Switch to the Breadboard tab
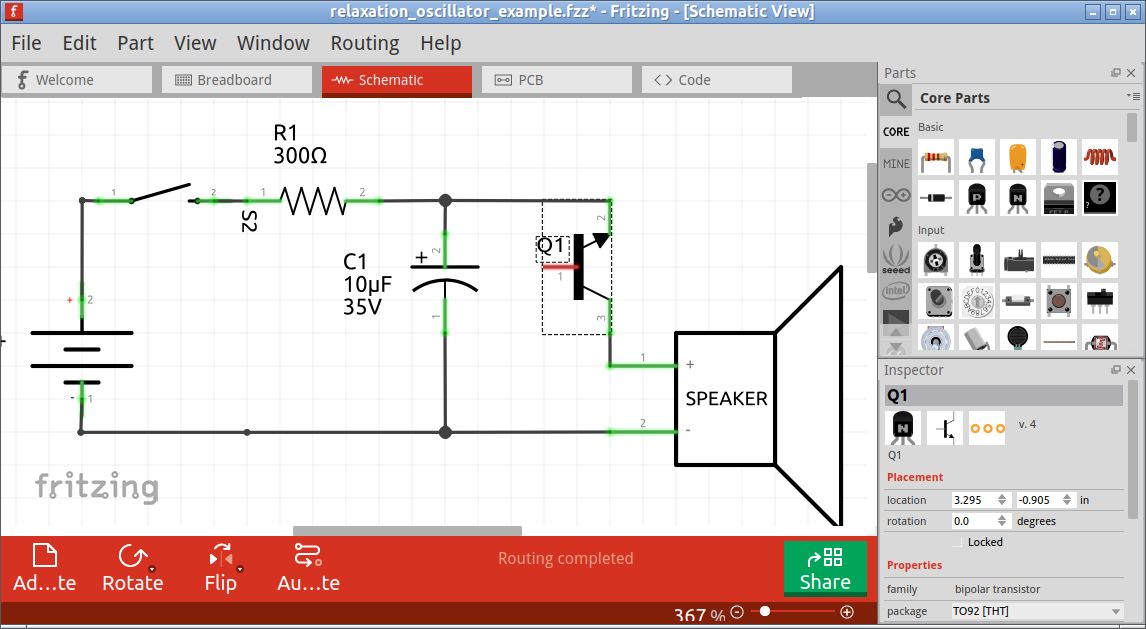 (x=237, y=80)
